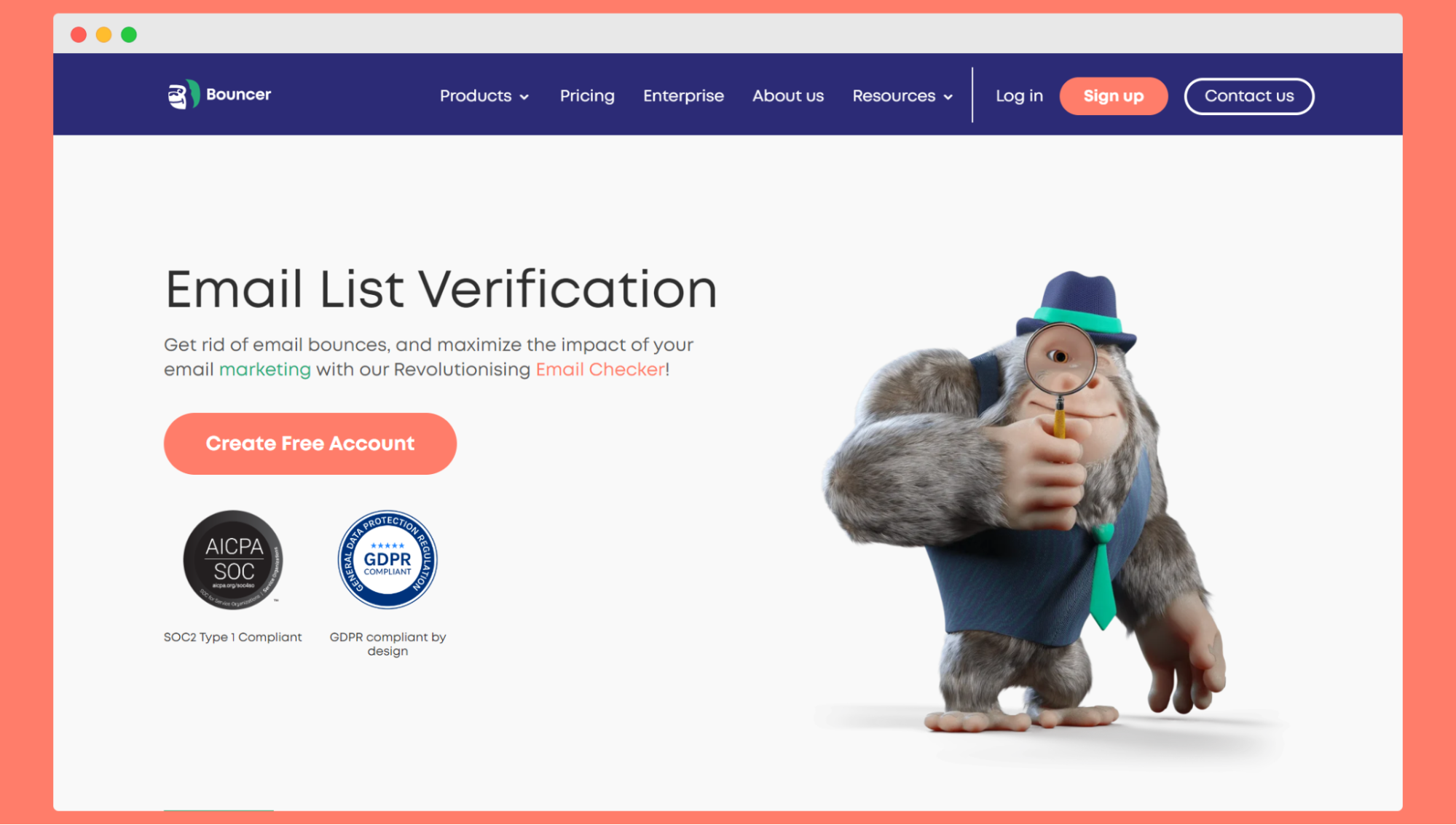Expand the Resources dropdown chevron
Image resolution: width=1456 pixels, height=825 pixels.
click(x=948, y=97)
